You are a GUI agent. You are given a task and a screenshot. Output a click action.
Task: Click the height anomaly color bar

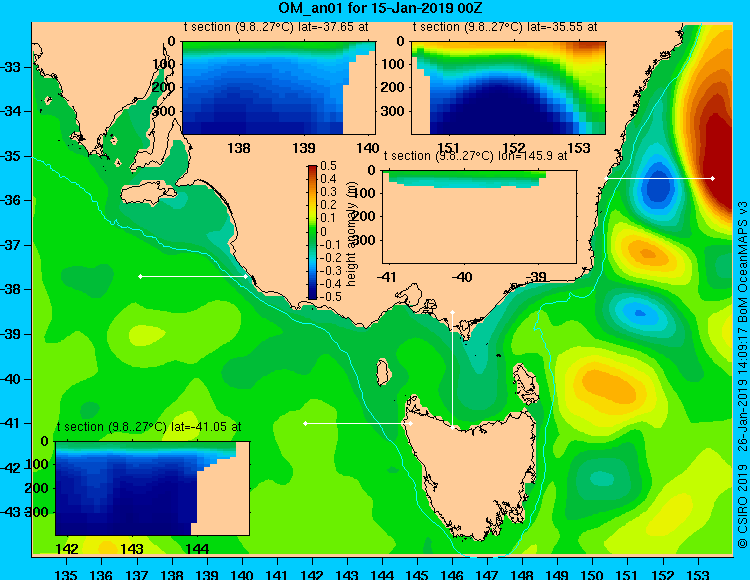point(312,232)
